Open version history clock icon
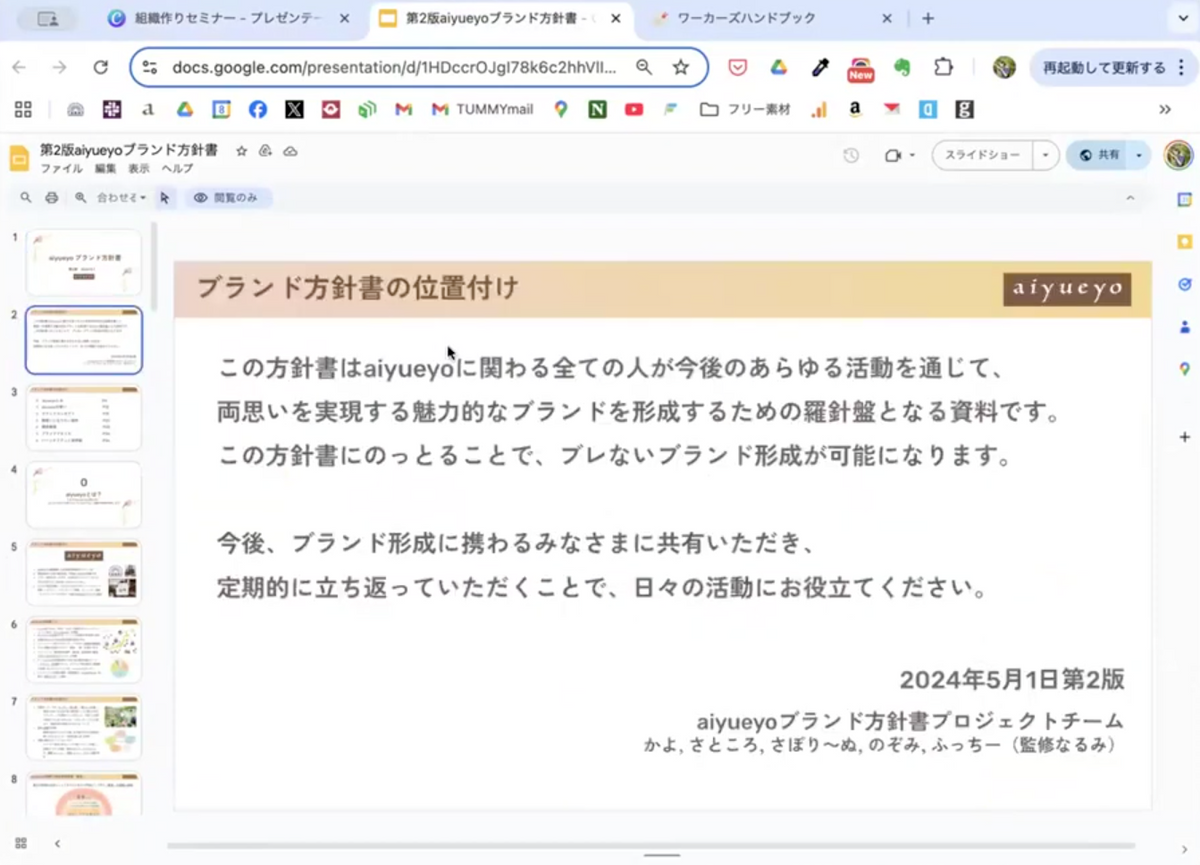1200x865 pixels. tap(851, 156)
